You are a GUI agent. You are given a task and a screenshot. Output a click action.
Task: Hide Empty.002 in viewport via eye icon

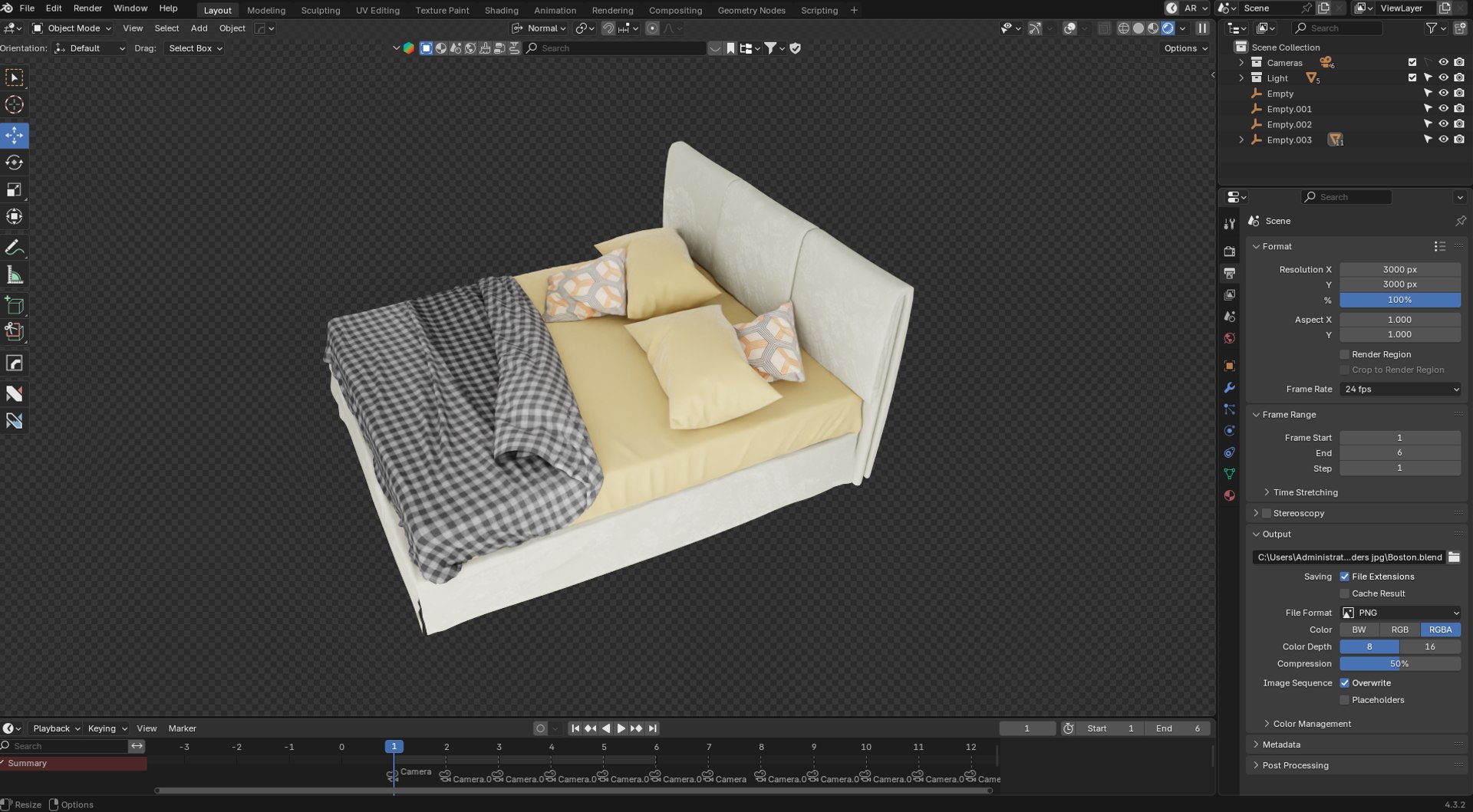(1443, 124)
